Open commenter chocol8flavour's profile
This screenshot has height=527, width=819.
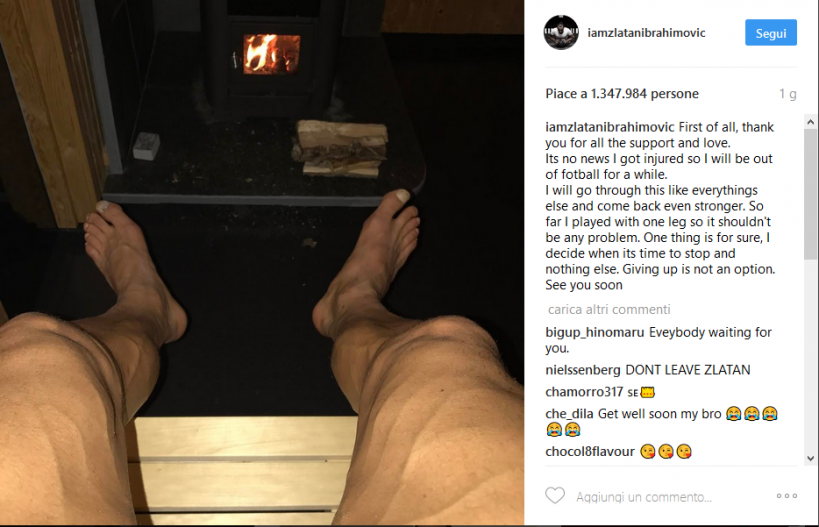[590, 451]
